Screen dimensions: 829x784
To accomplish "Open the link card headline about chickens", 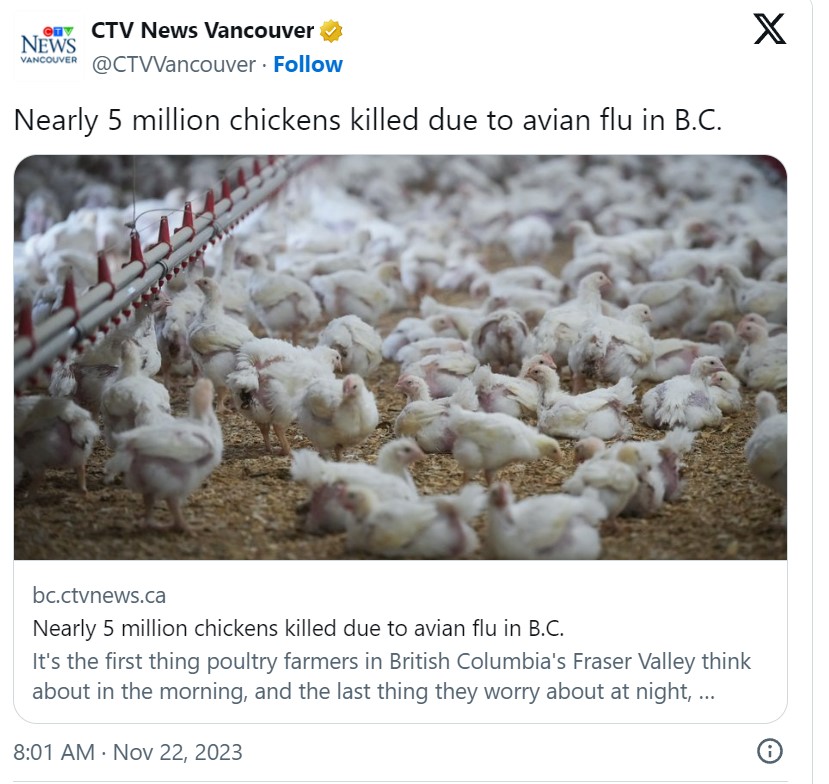I will pos(298,628).
